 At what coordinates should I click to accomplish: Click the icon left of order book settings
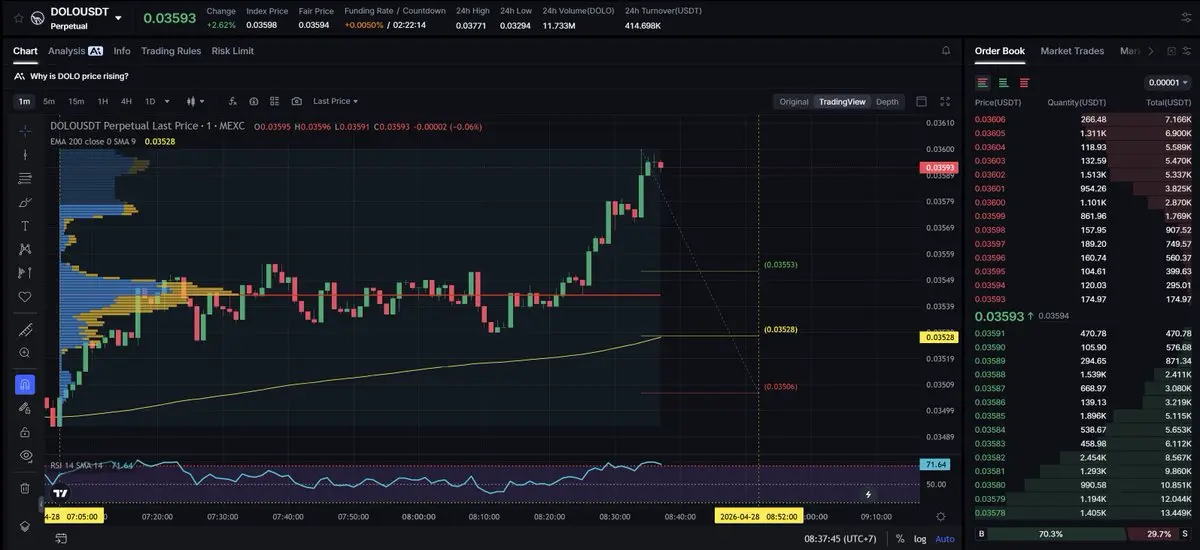(1170, 50)
